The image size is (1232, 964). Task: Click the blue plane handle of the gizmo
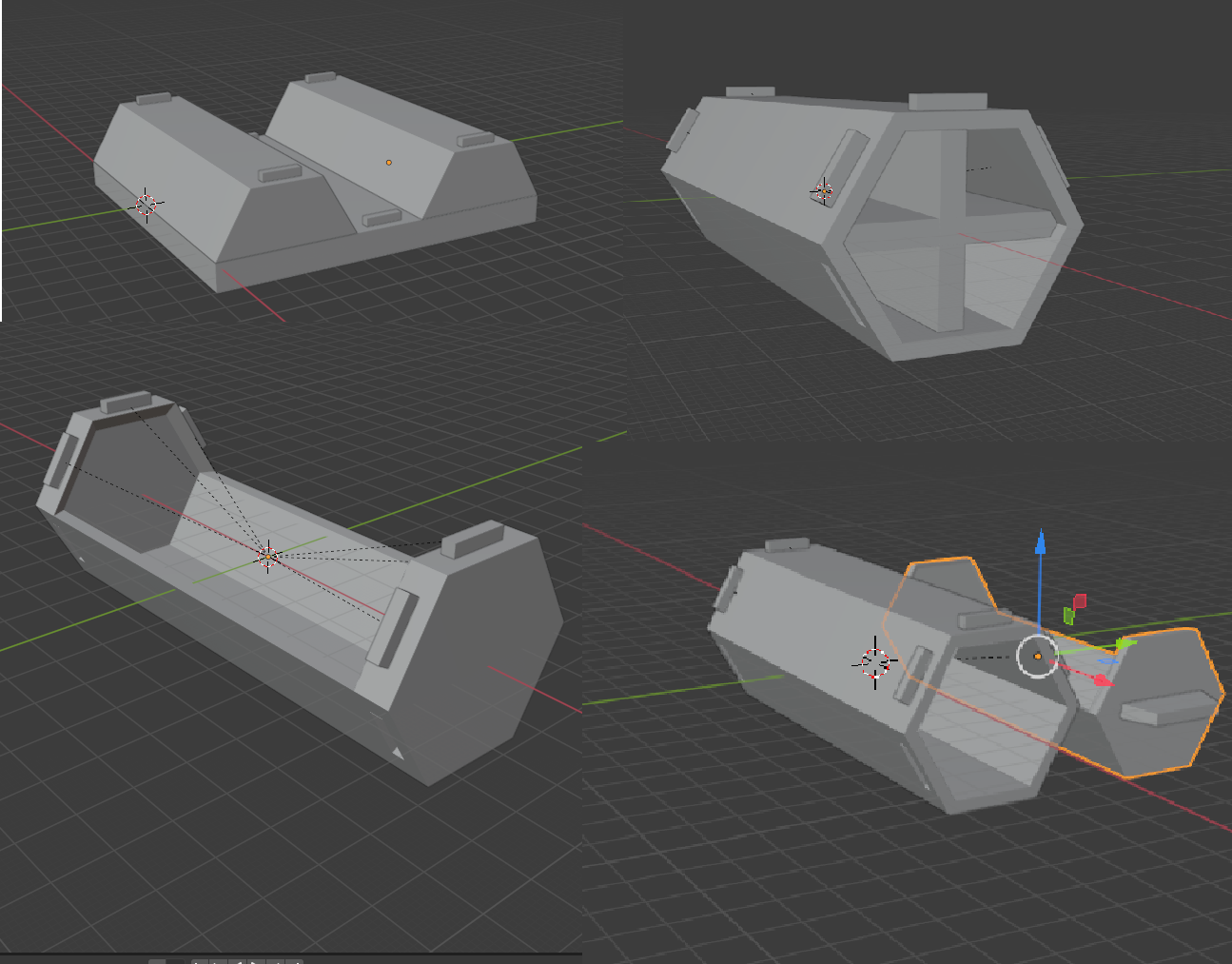pos(1107,660)
